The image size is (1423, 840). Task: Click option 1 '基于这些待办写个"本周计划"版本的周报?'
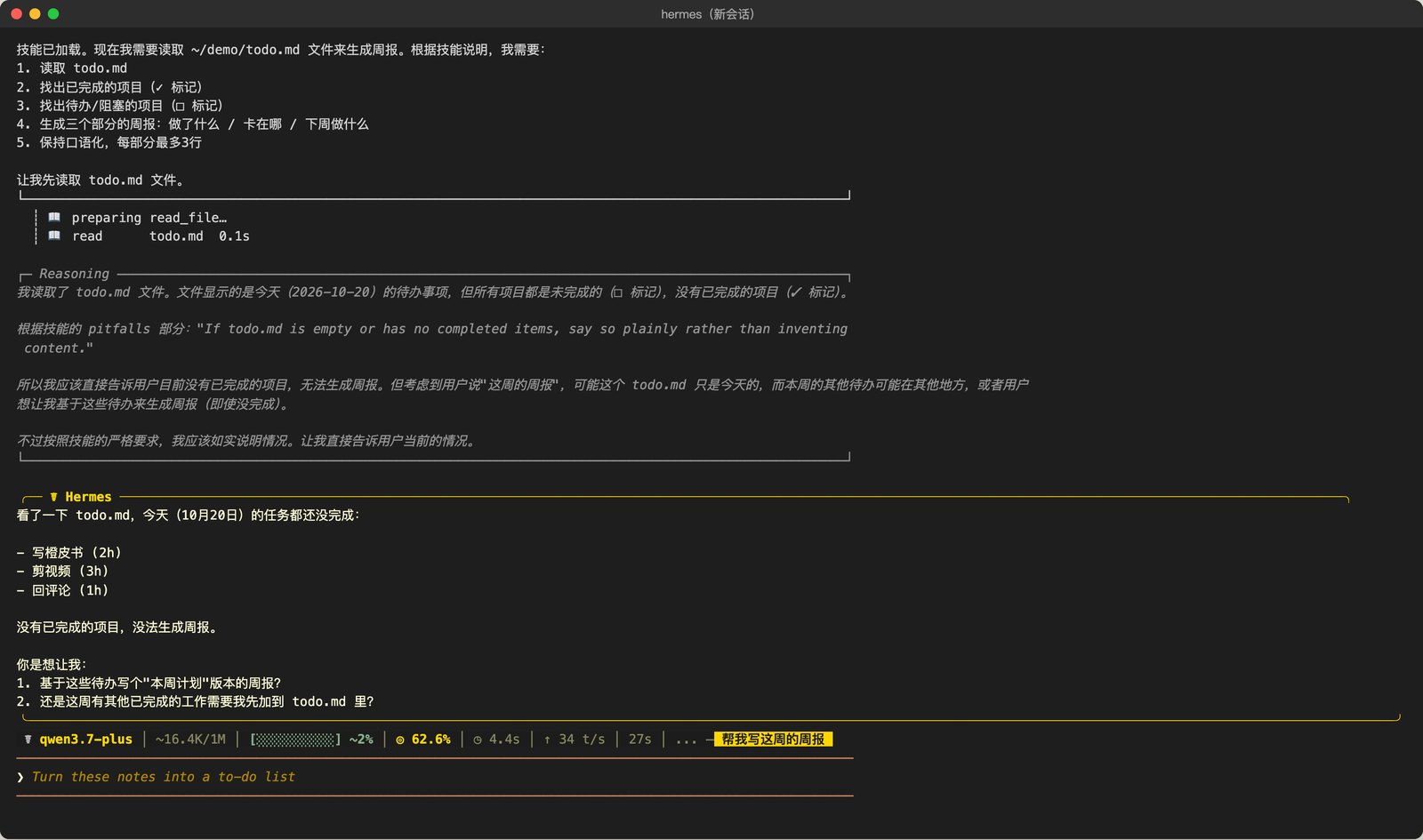pyautogui.click(x=149, y=684)
